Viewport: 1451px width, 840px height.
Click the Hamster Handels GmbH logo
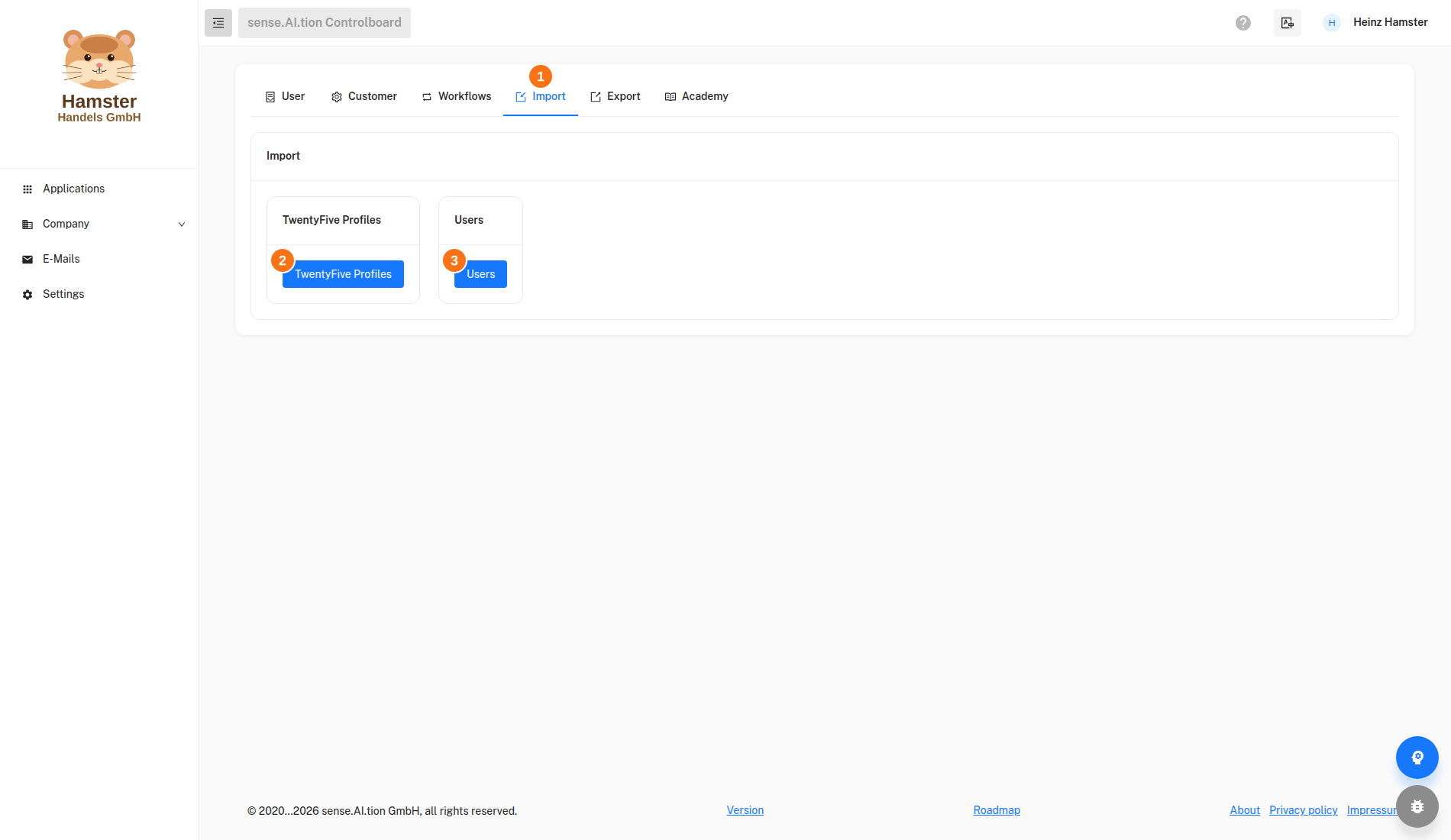99,76
